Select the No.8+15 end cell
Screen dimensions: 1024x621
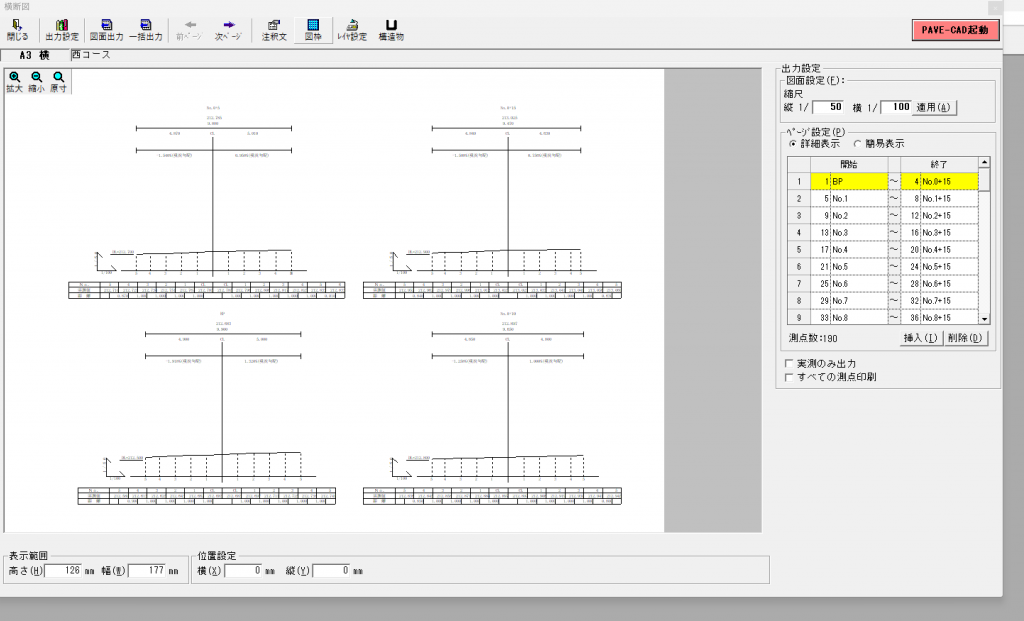click(939, 317)
